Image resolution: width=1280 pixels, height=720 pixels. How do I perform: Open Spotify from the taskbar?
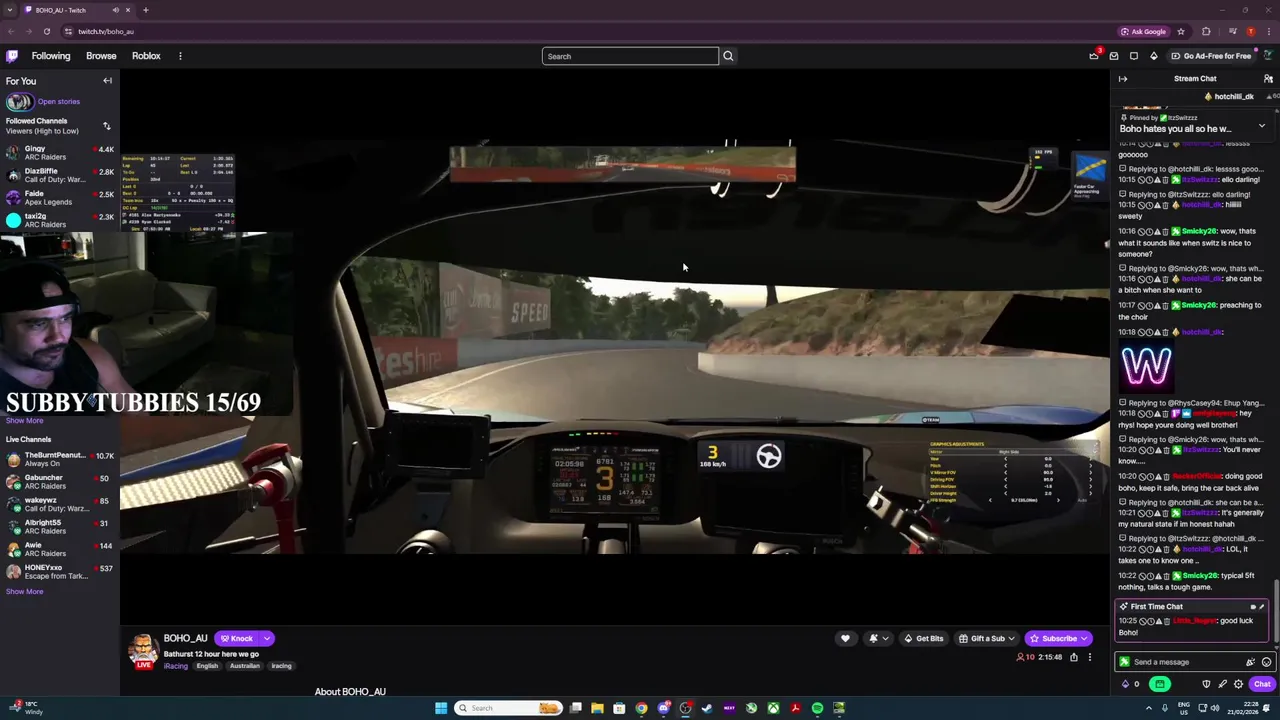pyautogui.click(x=817, y=708)
